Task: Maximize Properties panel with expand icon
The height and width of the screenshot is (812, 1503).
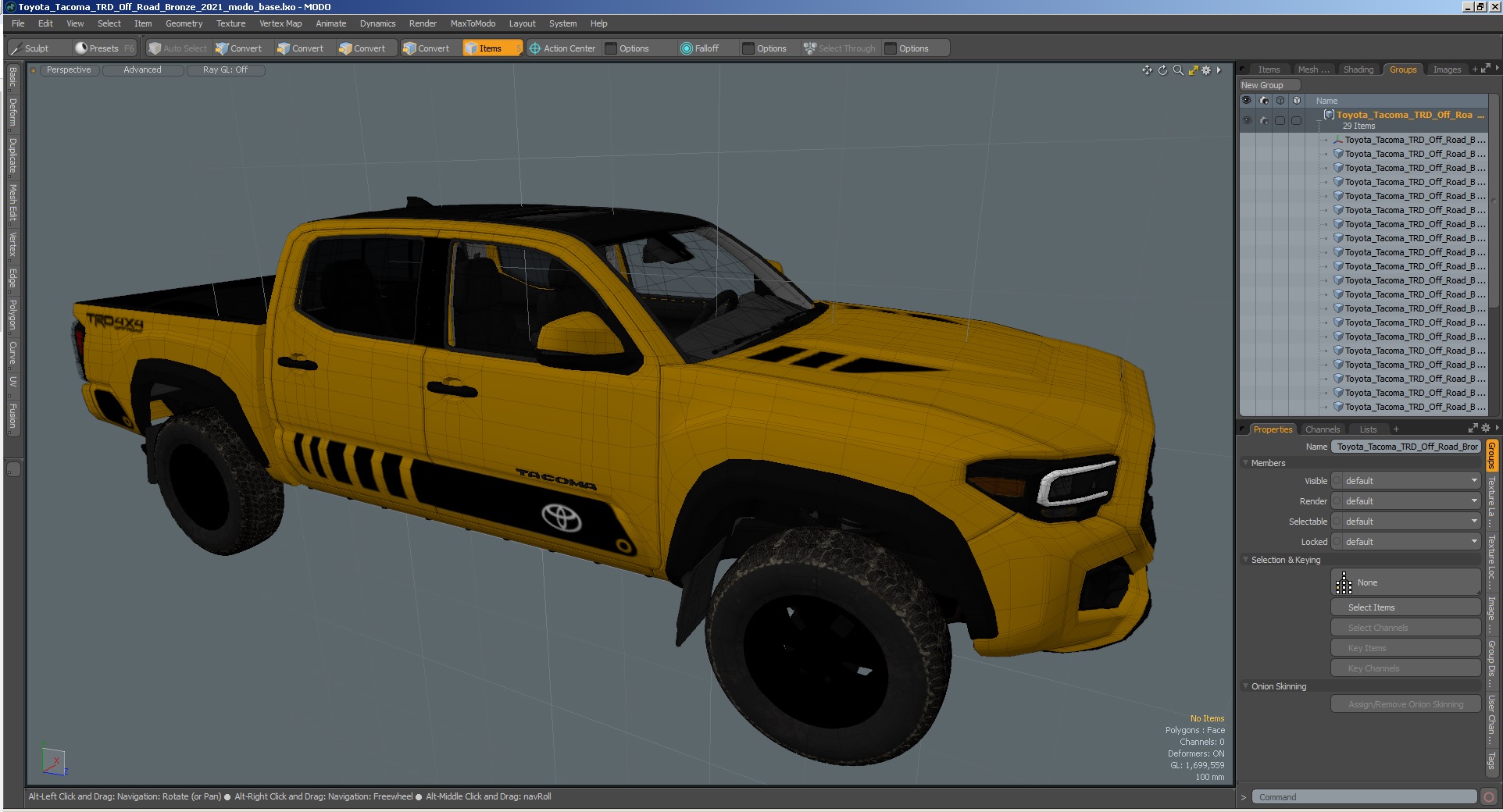Action: coord(1473,429)
